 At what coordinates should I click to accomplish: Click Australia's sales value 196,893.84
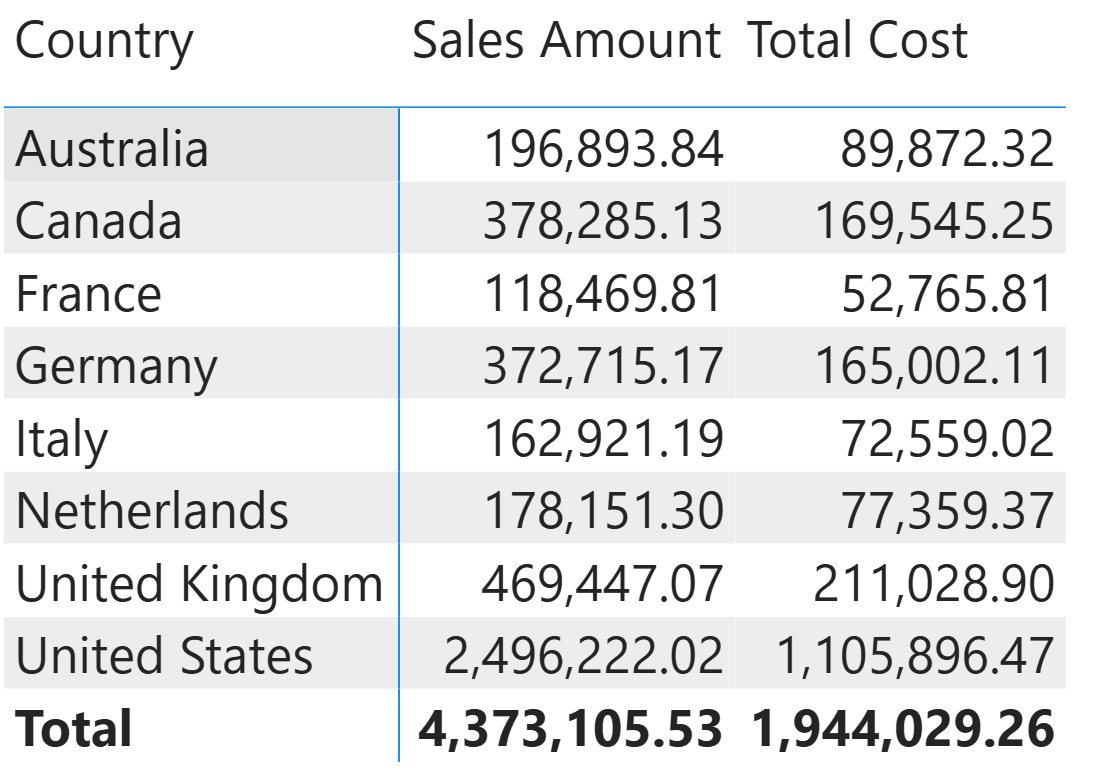pyautogui.click(x=602, y=149)
